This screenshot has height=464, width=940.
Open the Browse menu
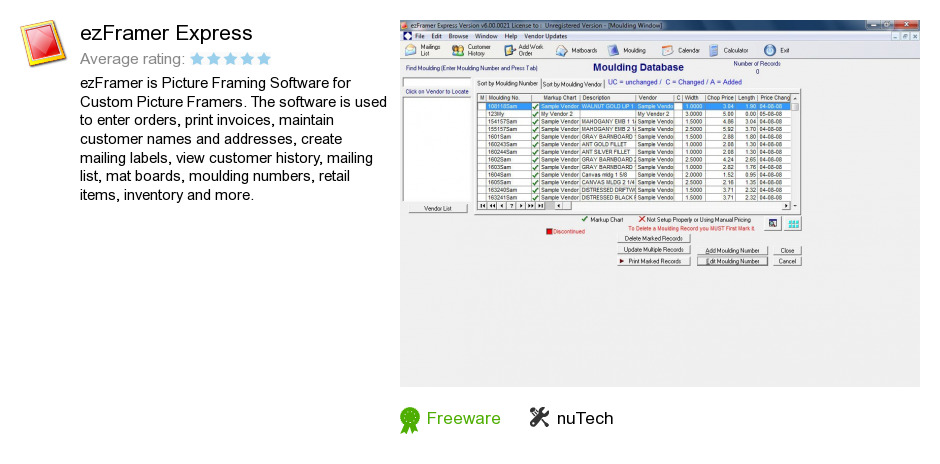point(459,36)
